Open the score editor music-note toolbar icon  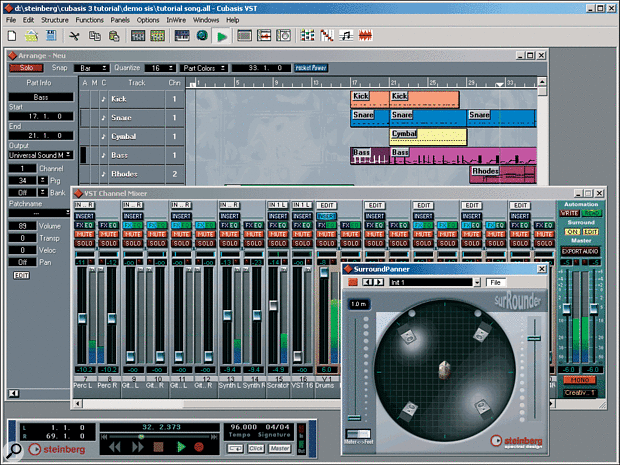[346, 36]
